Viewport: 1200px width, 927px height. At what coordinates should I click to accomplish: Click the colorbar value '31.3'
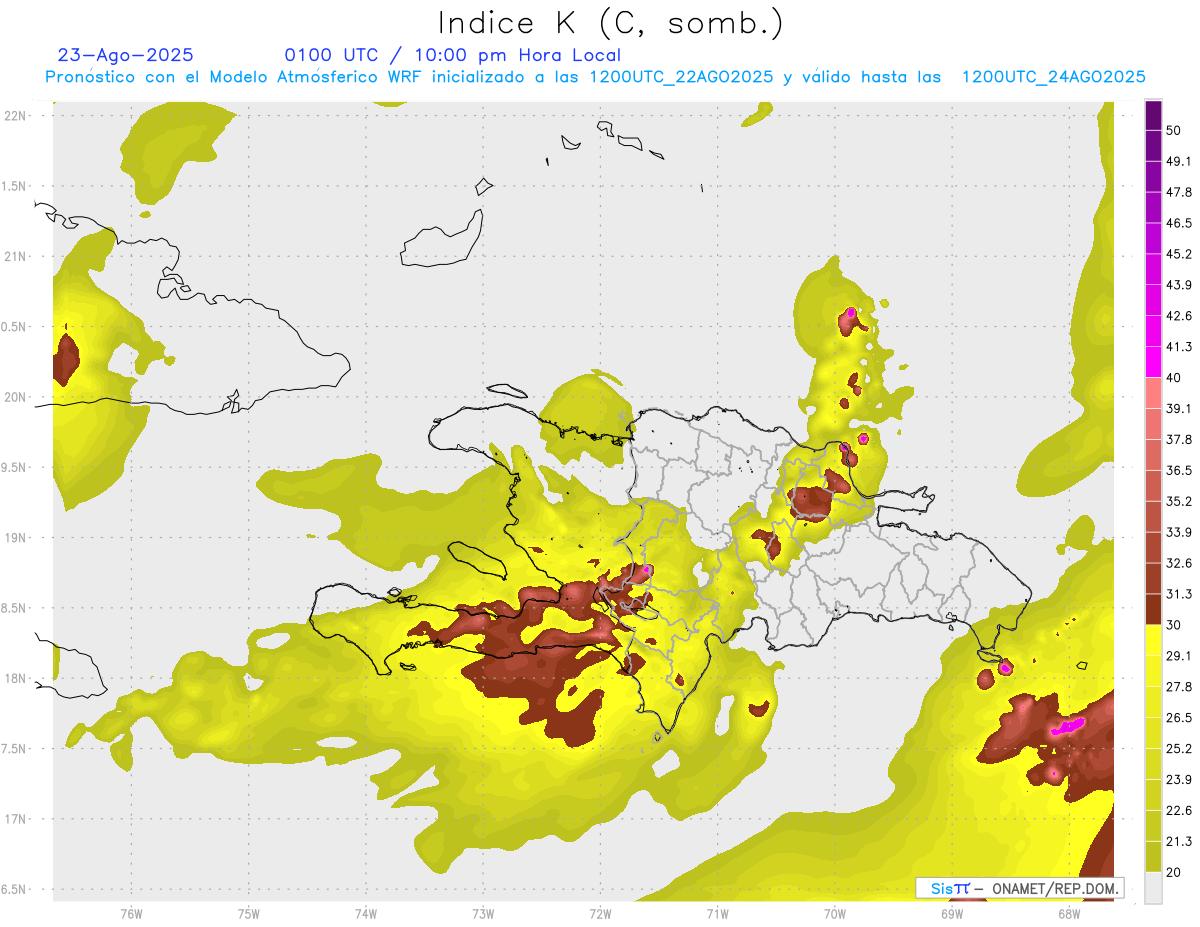point(1179,594)
